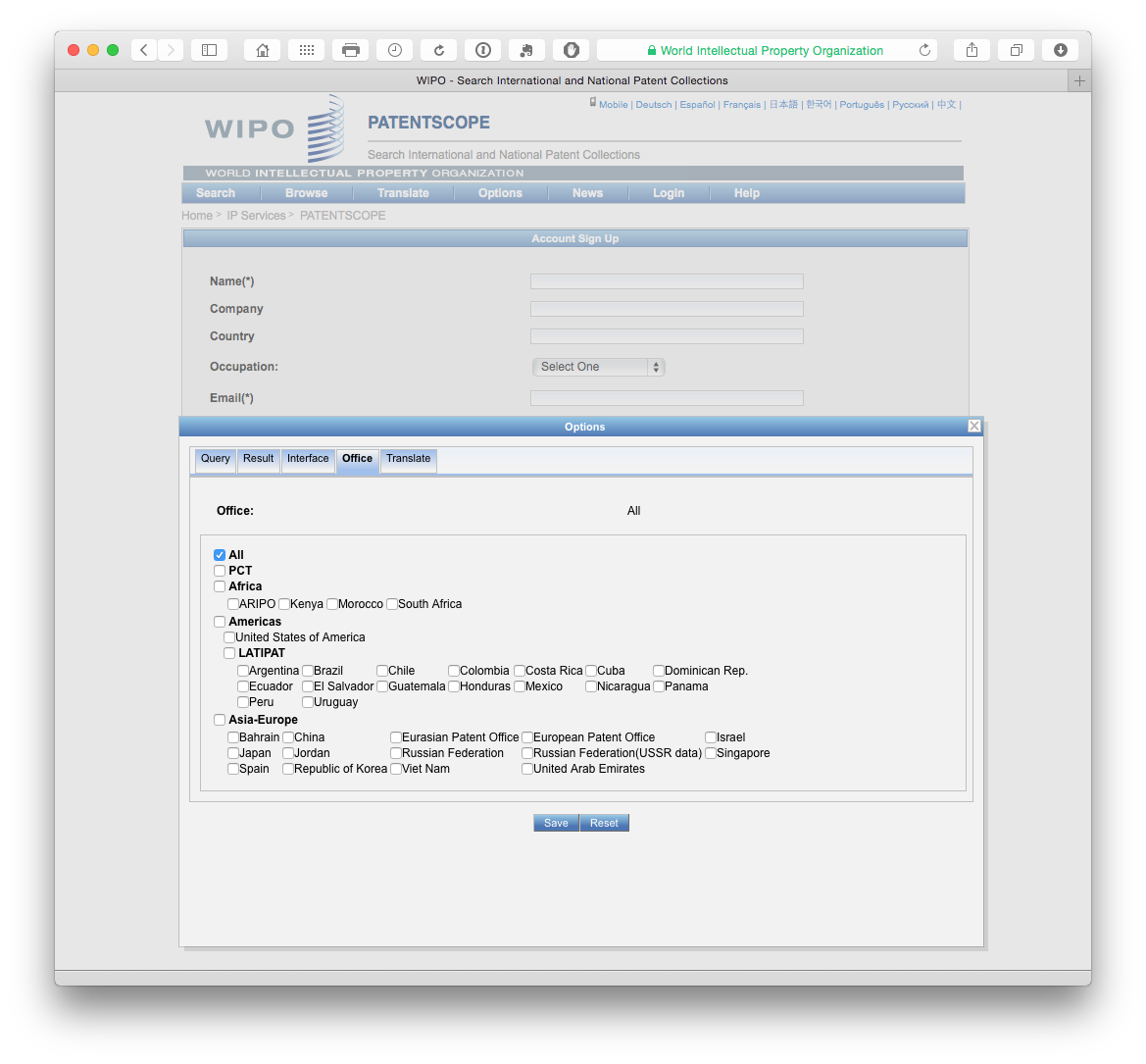Uncheck the All offices checkbox
Image resolution: width=1146 pixels, height=1064 pixels.
(x=220, y=555)
